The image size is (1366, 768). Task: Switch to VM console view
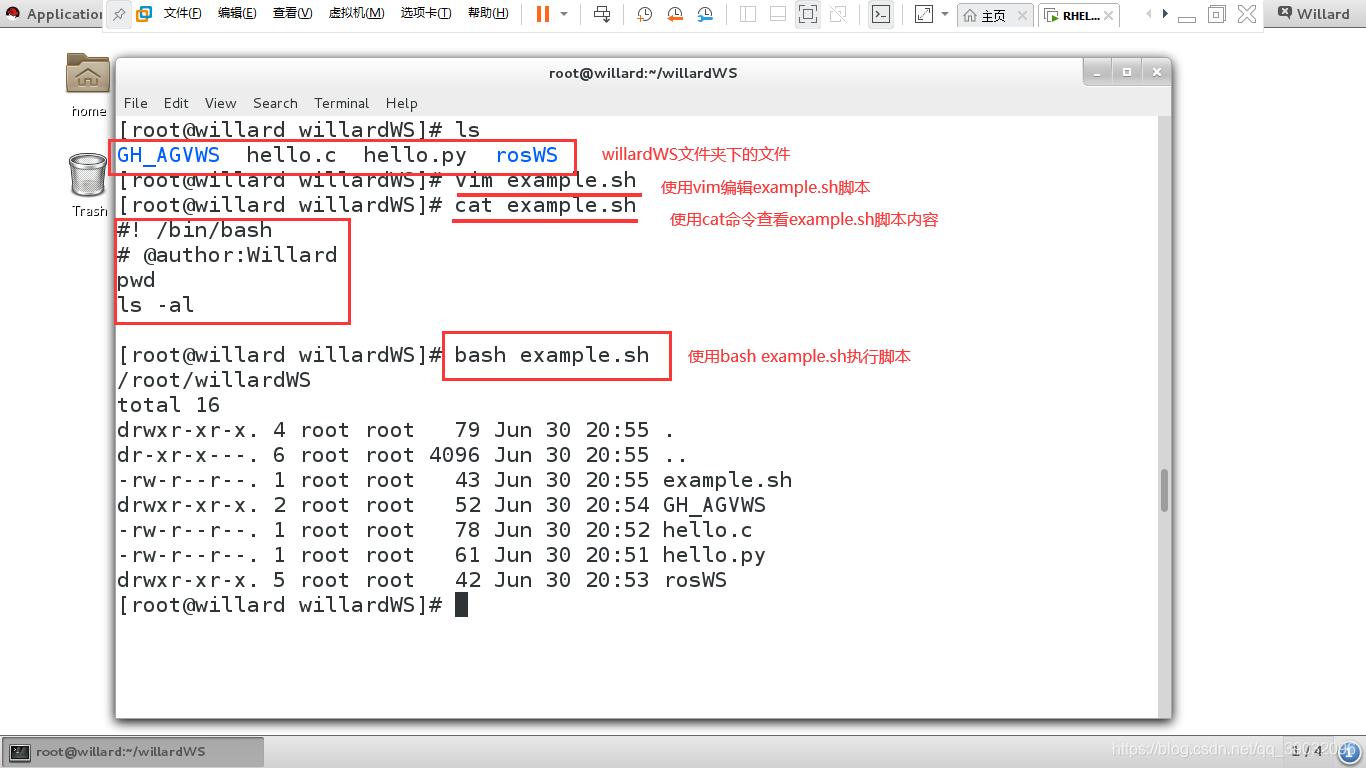880,14
